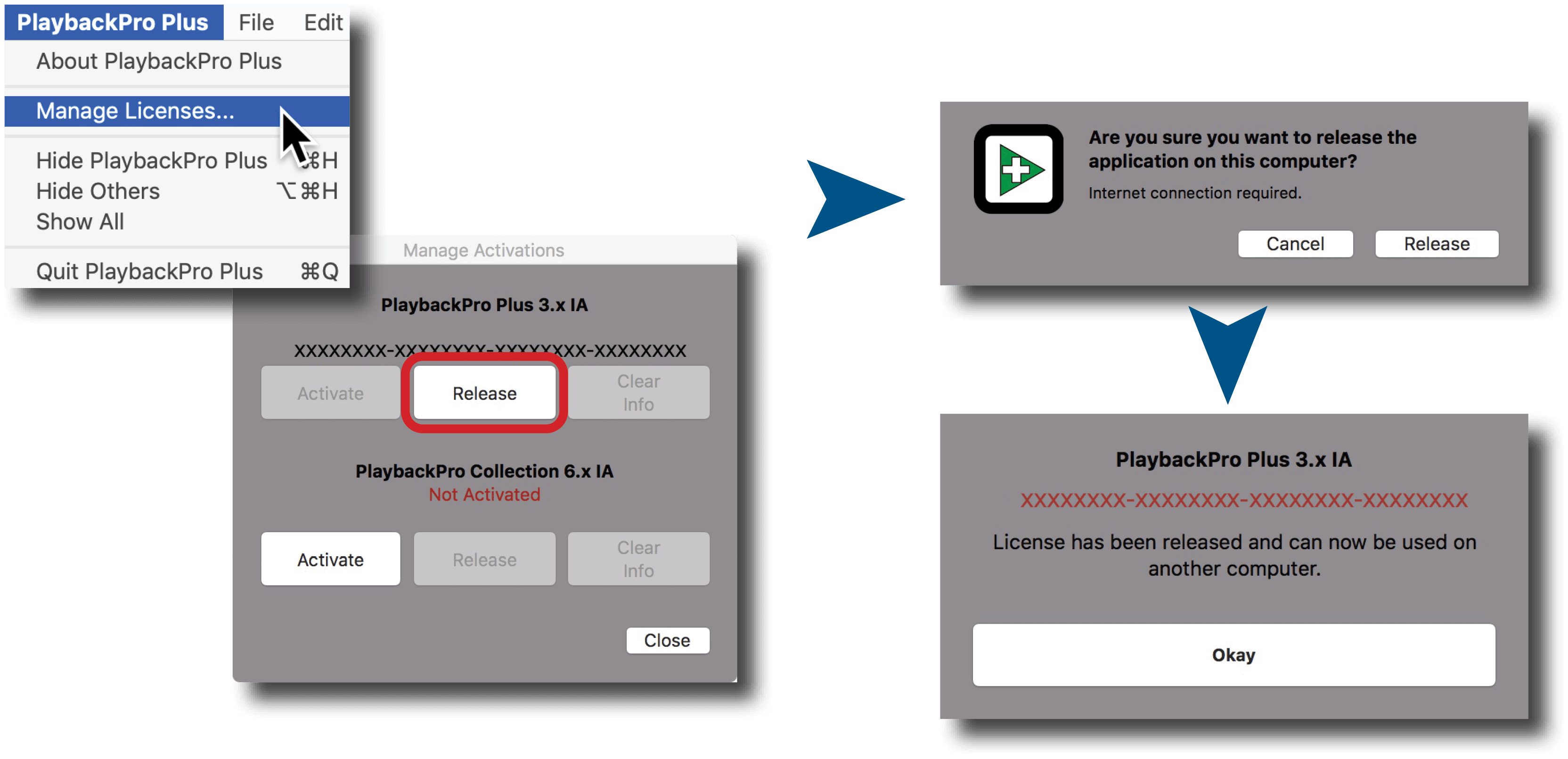Viewport: 1568px width, 759px height.
Task: Select Hide PlaybackPro Plus menu item
Action: click(x=177, y=160)
